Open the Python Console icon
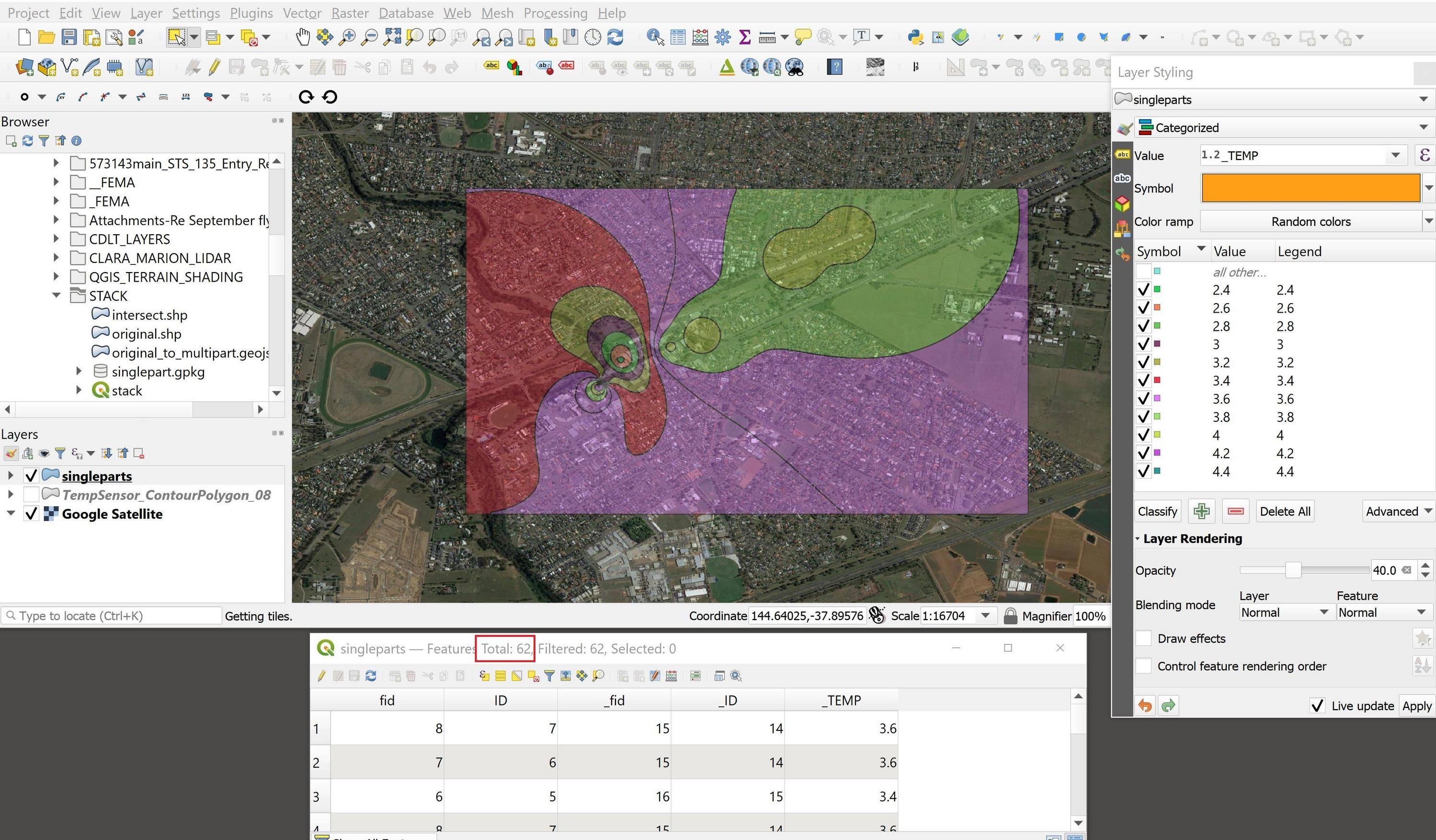 [915, 38]
